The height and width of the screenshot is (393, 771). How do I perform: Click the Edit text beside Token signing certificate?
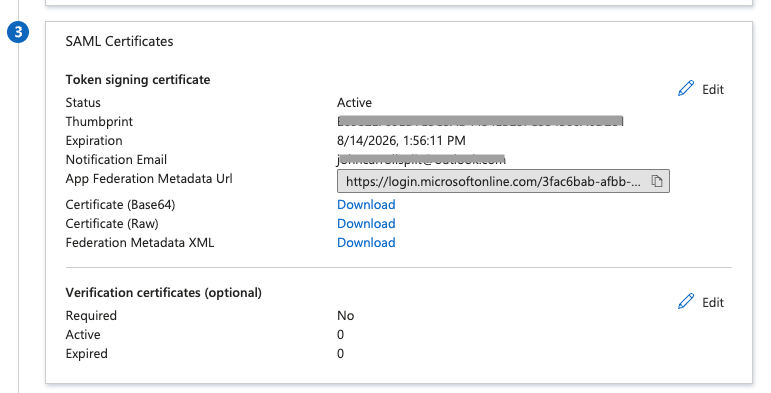point(712,90)
